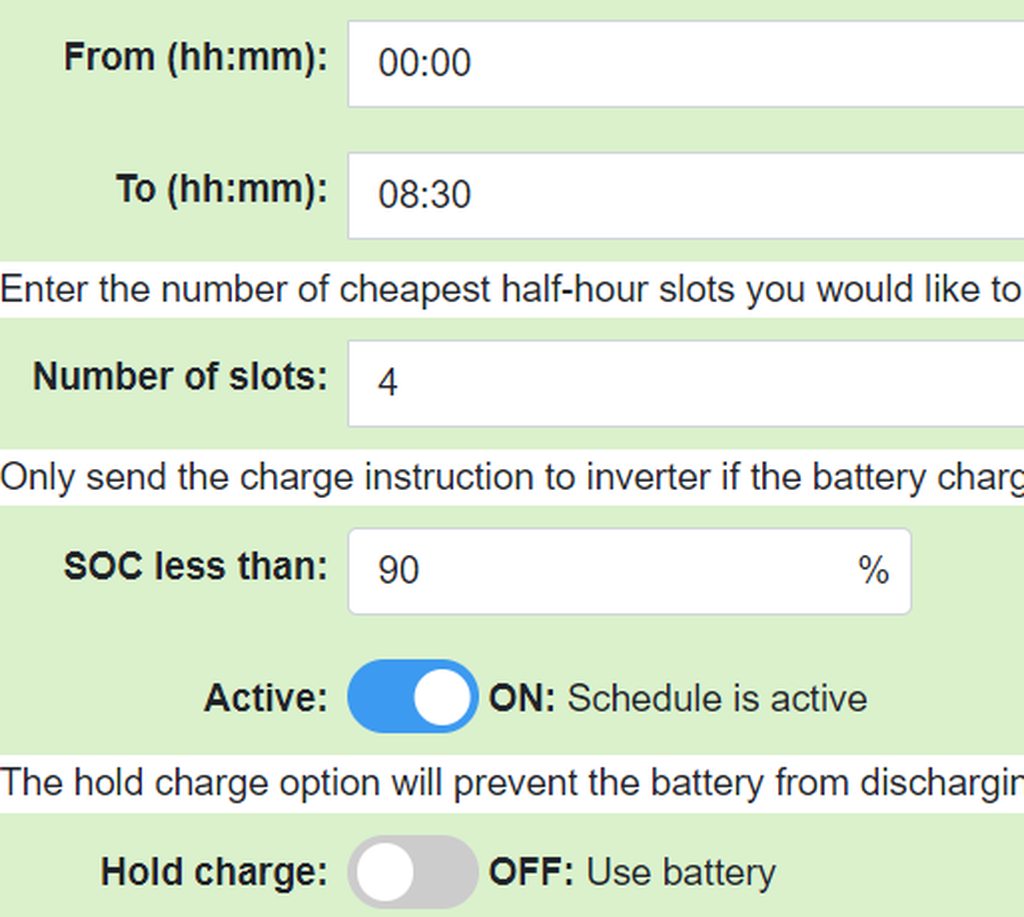Turn off the Active schedule toggle
The height and width of the screenshot is (917, 1024).
(x=413, y=697)
